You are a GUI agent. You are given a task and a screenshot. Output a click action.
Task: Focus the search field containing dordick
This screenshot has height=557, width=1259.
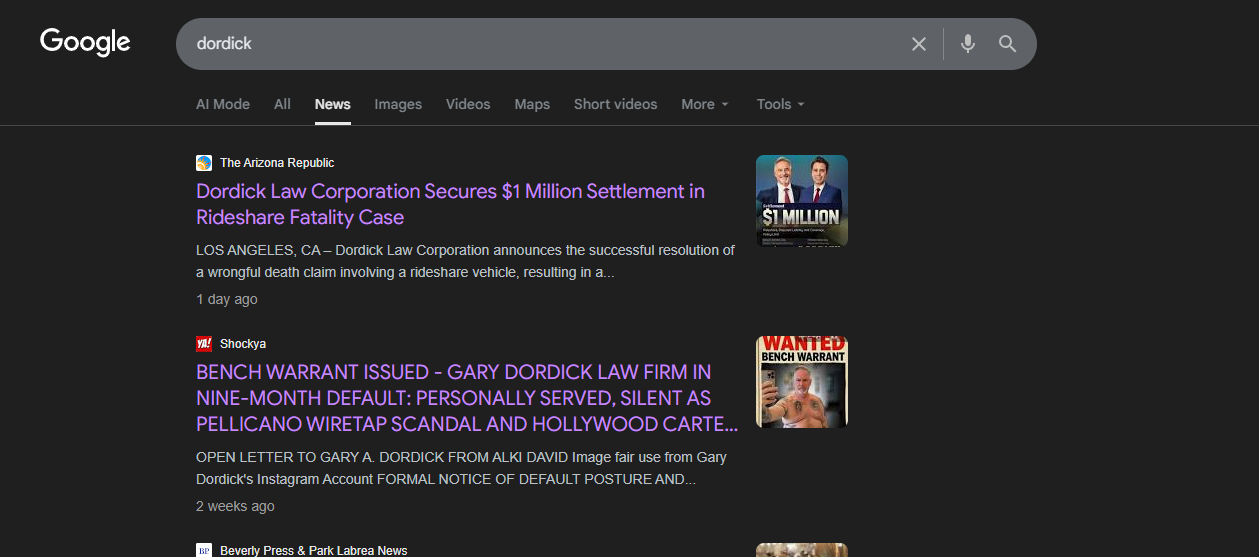click(540, 44)
